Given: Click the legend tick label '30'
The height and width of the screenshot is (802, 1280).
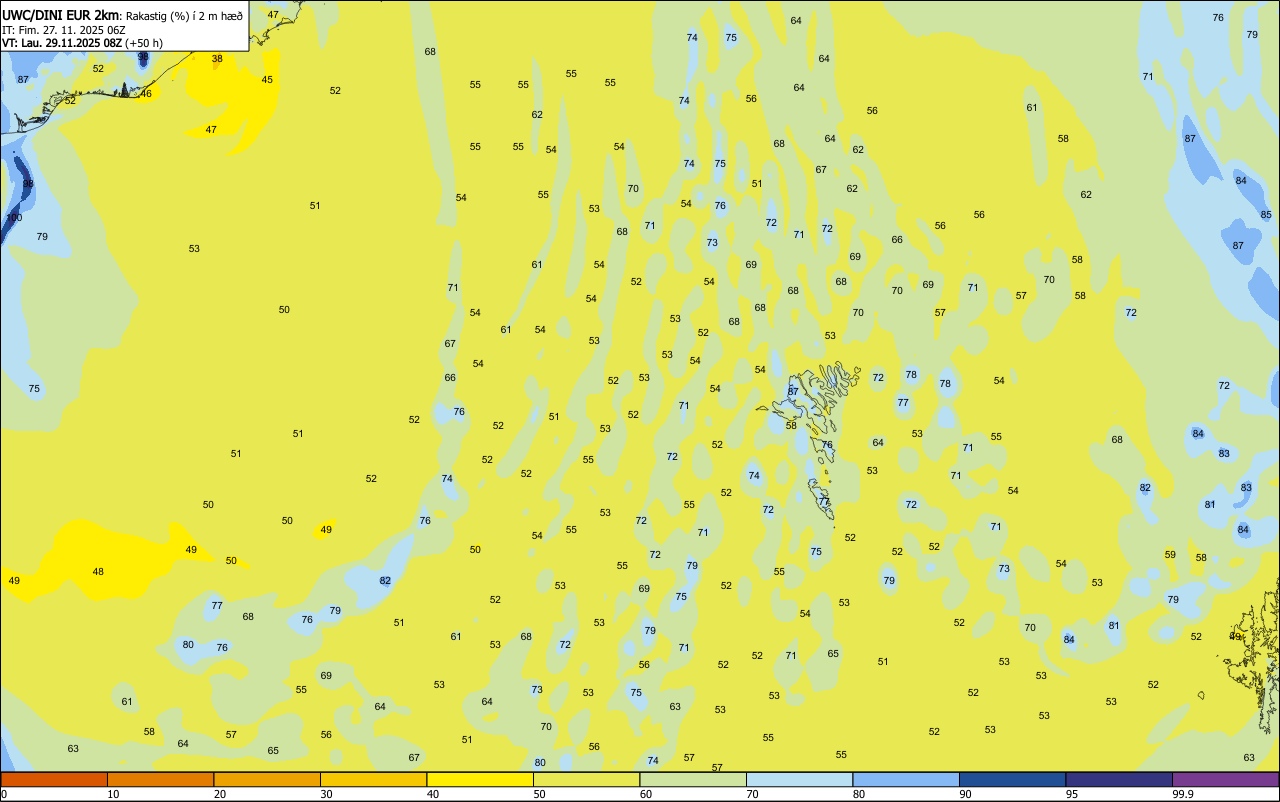Looking at the screenshot, I should click(326, 794).
